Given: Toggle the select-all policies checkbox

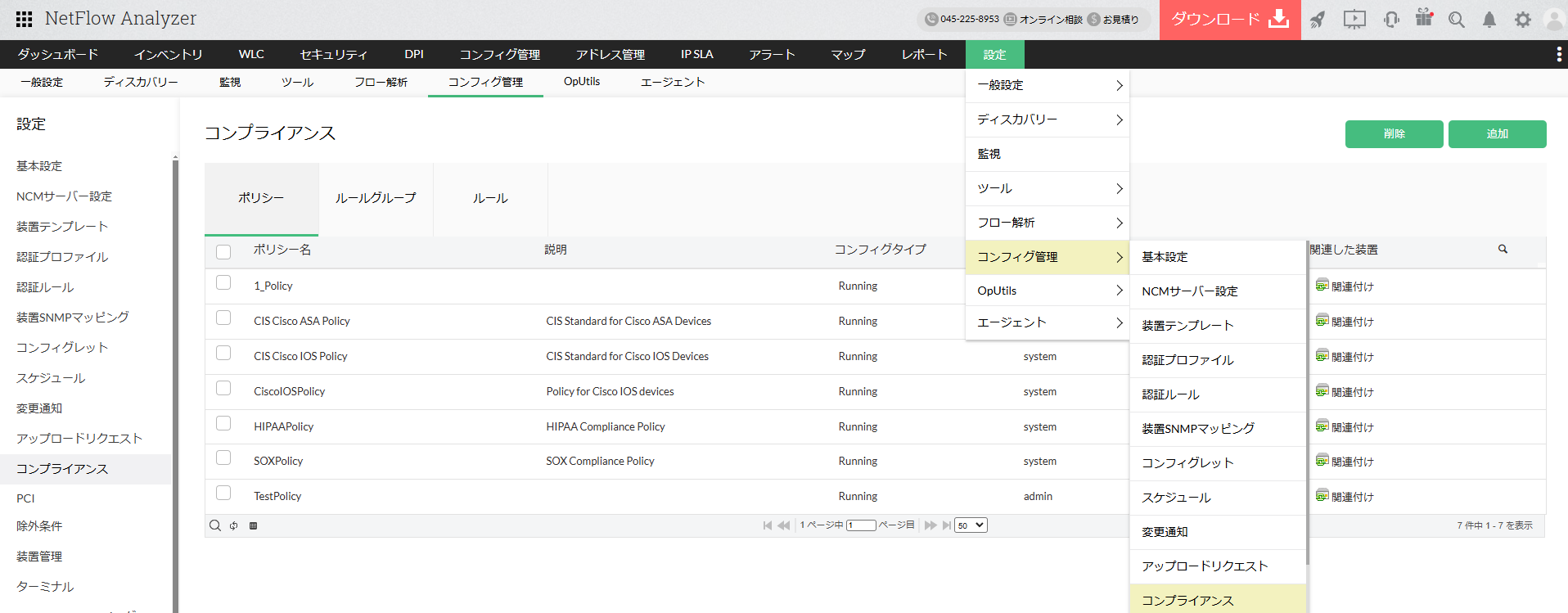Looking at the screenshot, I should (x=223, y=251).
